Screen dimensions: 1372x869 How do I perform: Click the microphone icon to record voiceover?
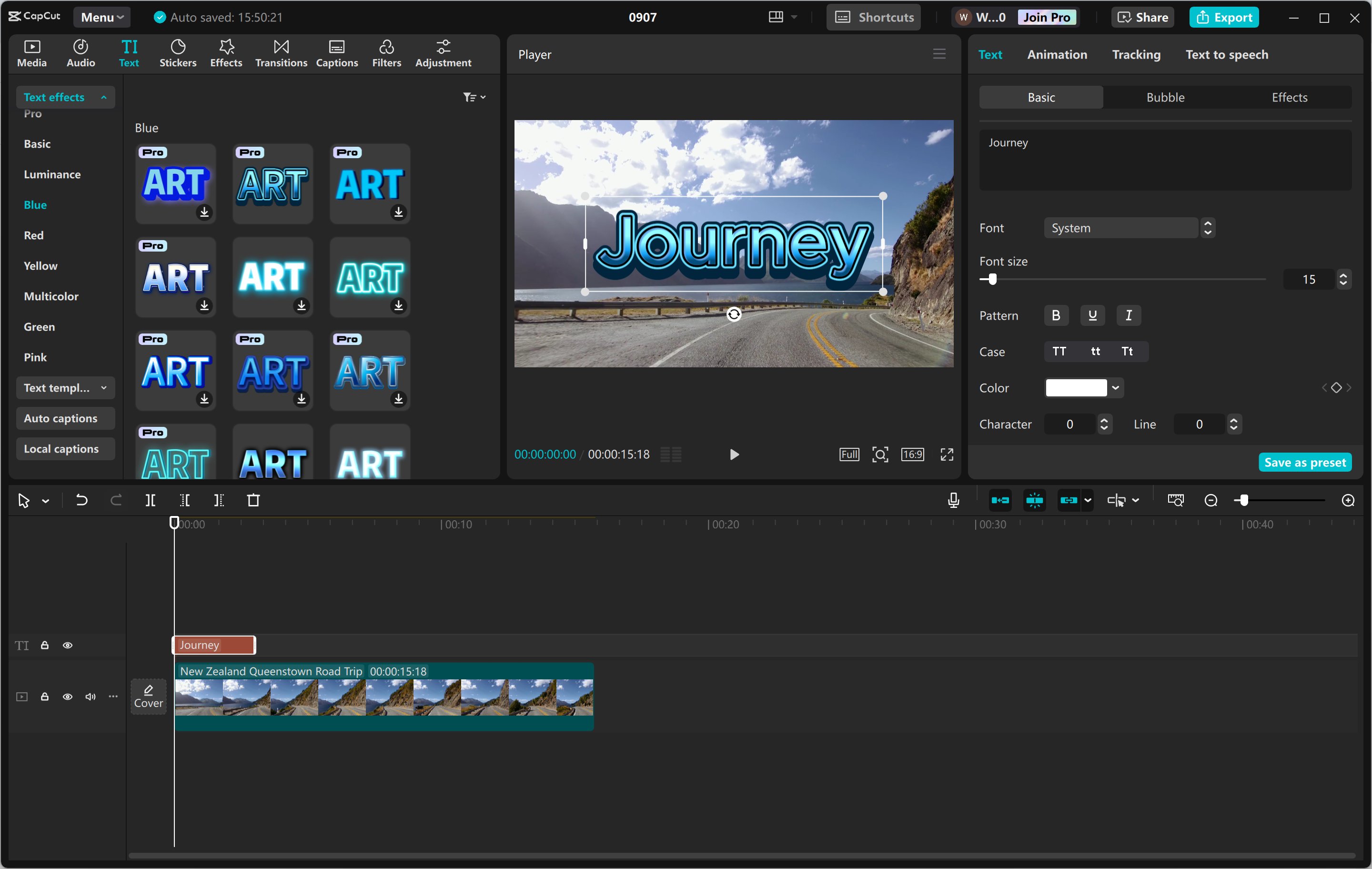tap(953, 500)
